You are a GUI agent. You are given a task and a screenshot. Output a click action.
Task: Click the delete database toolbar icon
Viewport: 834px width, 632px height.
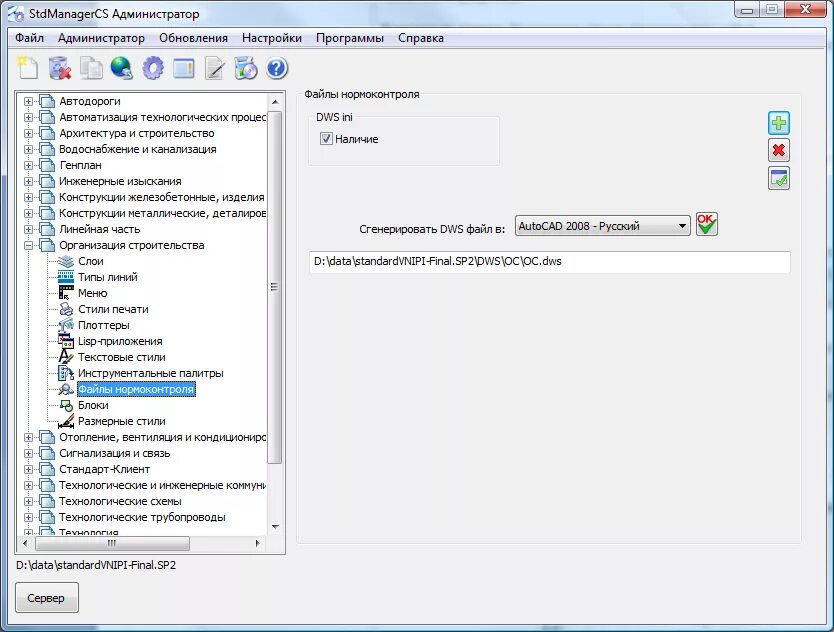pyautogui.click(x=60, y=69)
